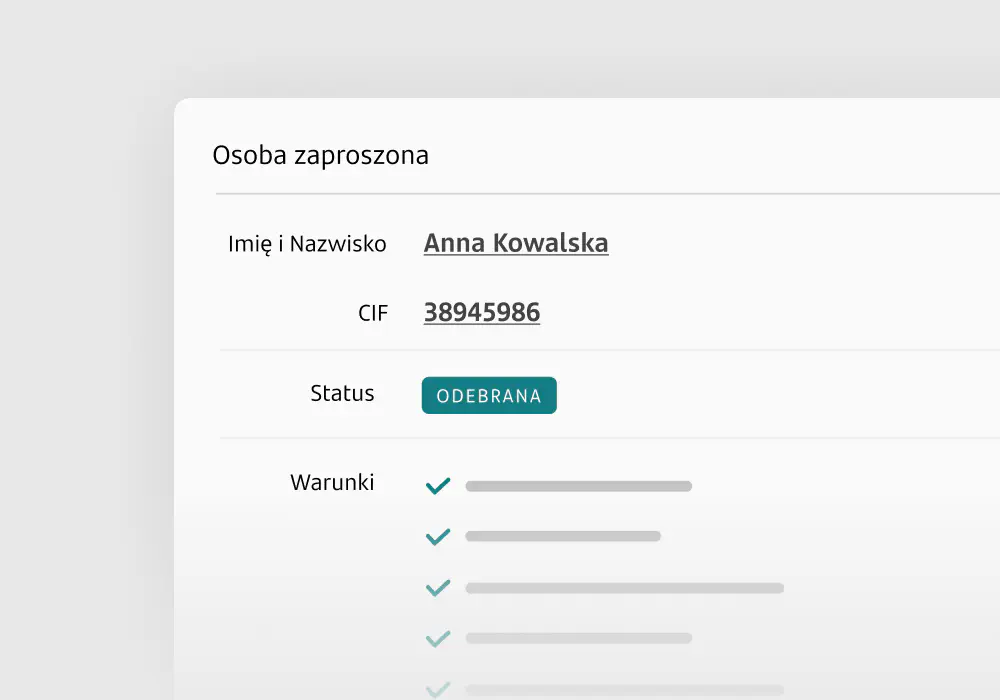Click the second Warunki checkmark icon
This screenshot has width=1000, height=700.
pos(438,537)
